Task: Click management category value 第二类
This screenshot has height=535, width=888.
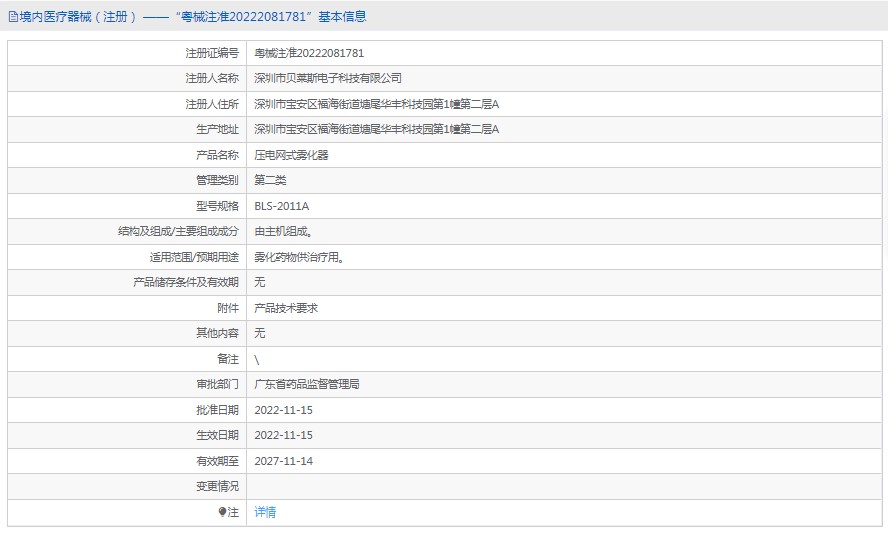Action: [270, 181]
